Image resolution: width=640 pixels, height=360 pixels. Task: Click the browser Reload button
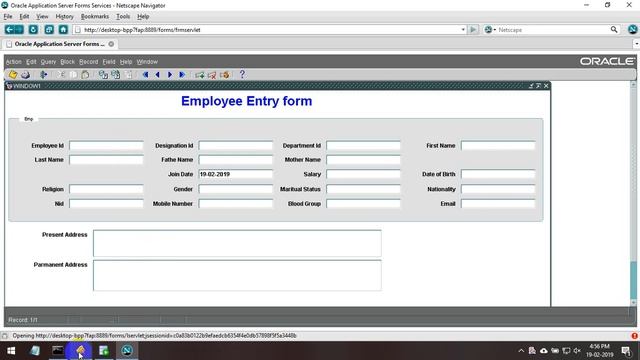[33, 29]
